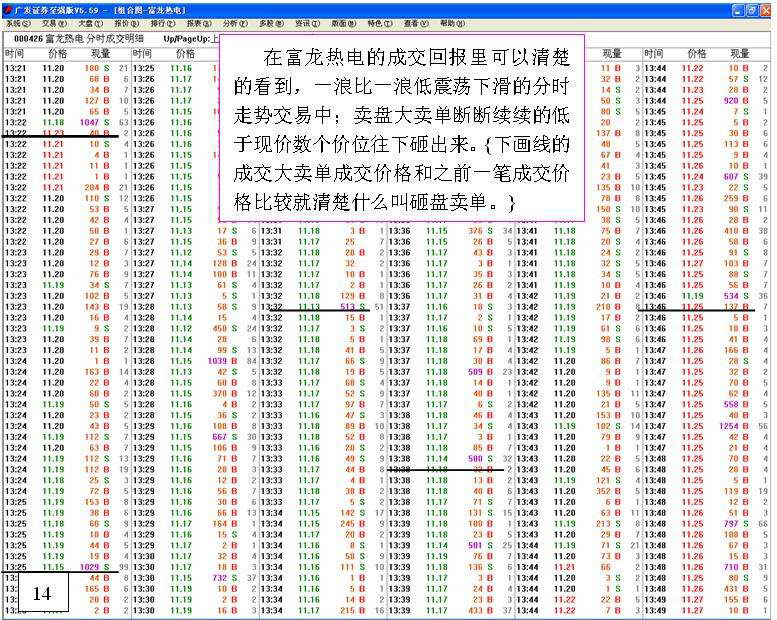Open the 大盘 menu
The image size is (777, 620).
[x=91, y=23]
